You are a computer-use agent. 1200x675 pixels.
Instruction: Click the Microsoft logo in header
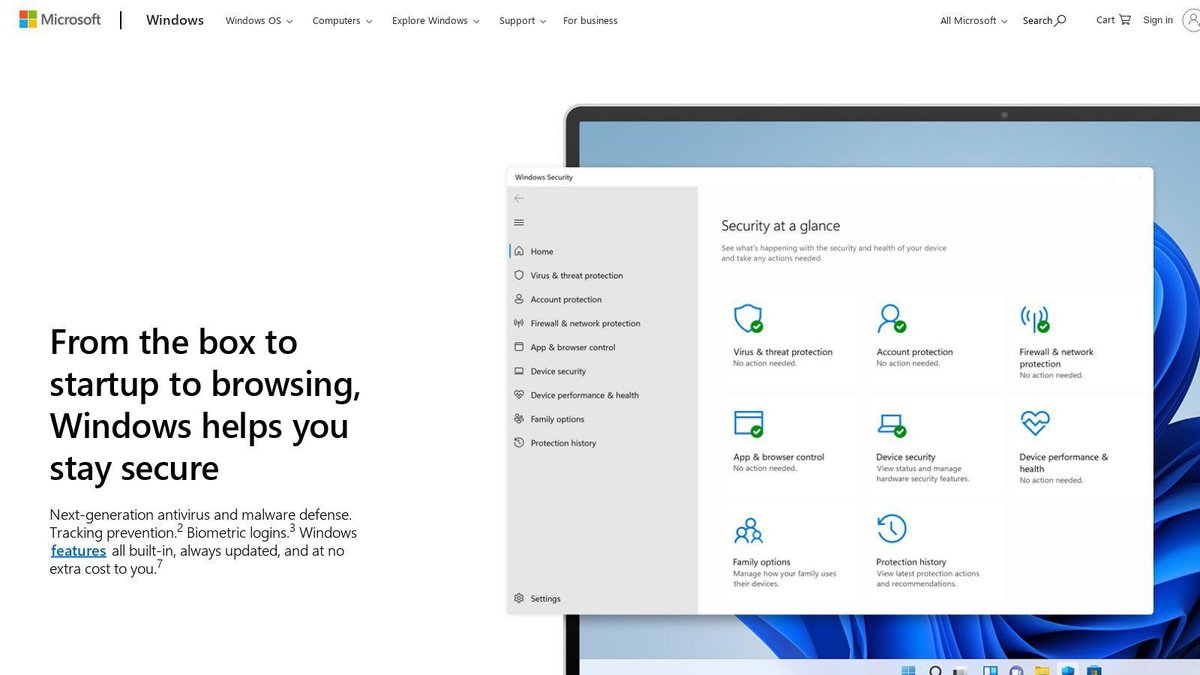[60, 20]
